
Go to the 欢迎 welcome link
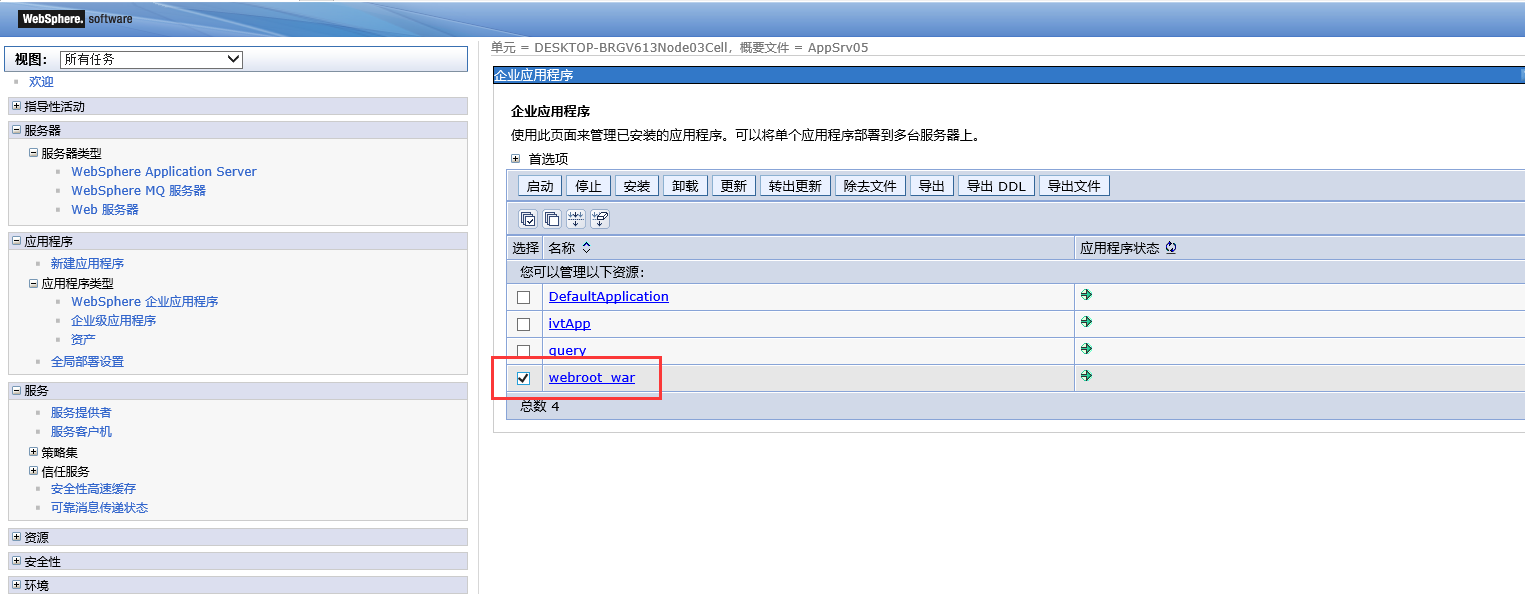(x=41, y=82)
